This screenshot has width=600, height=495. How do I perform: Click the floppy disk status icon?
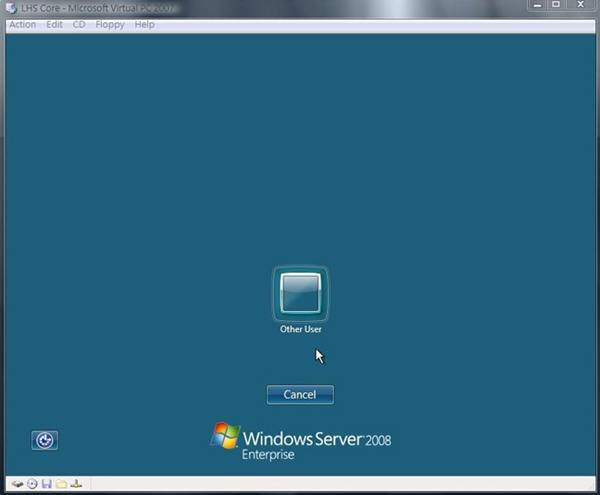coord(46,484)
